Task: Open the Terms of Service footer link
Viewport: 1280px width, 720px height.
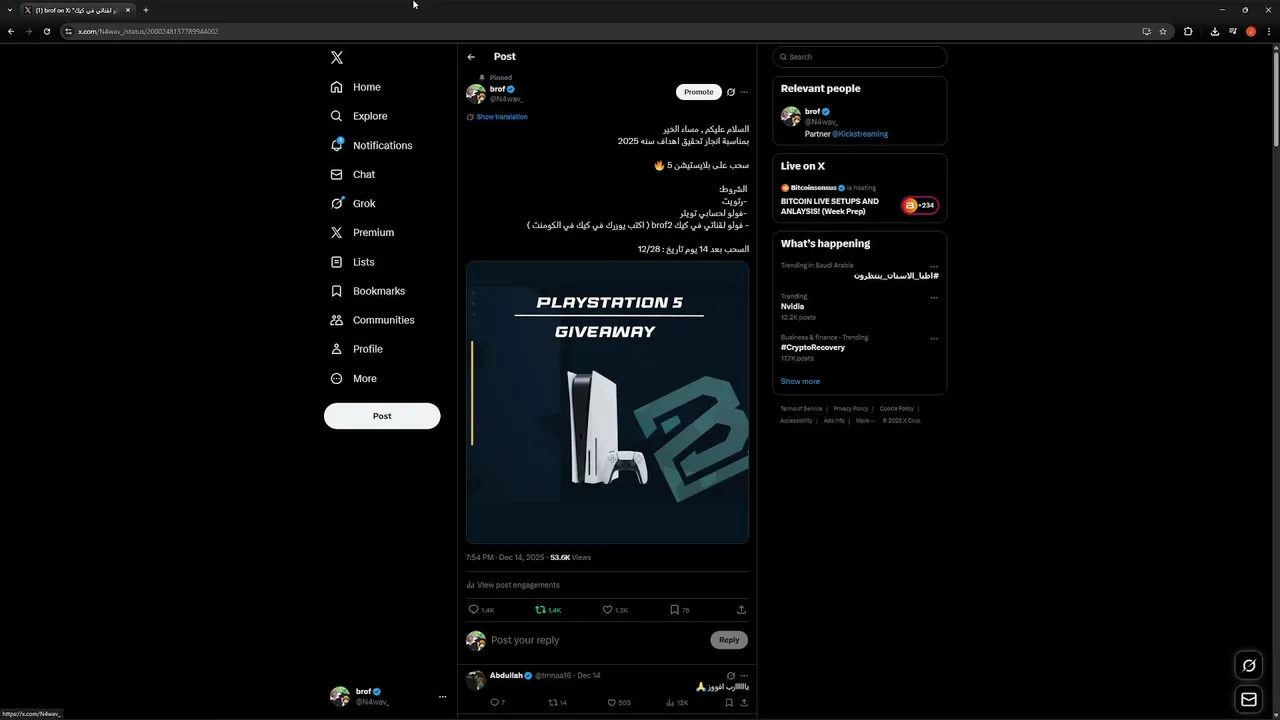Action: (801, 409)
